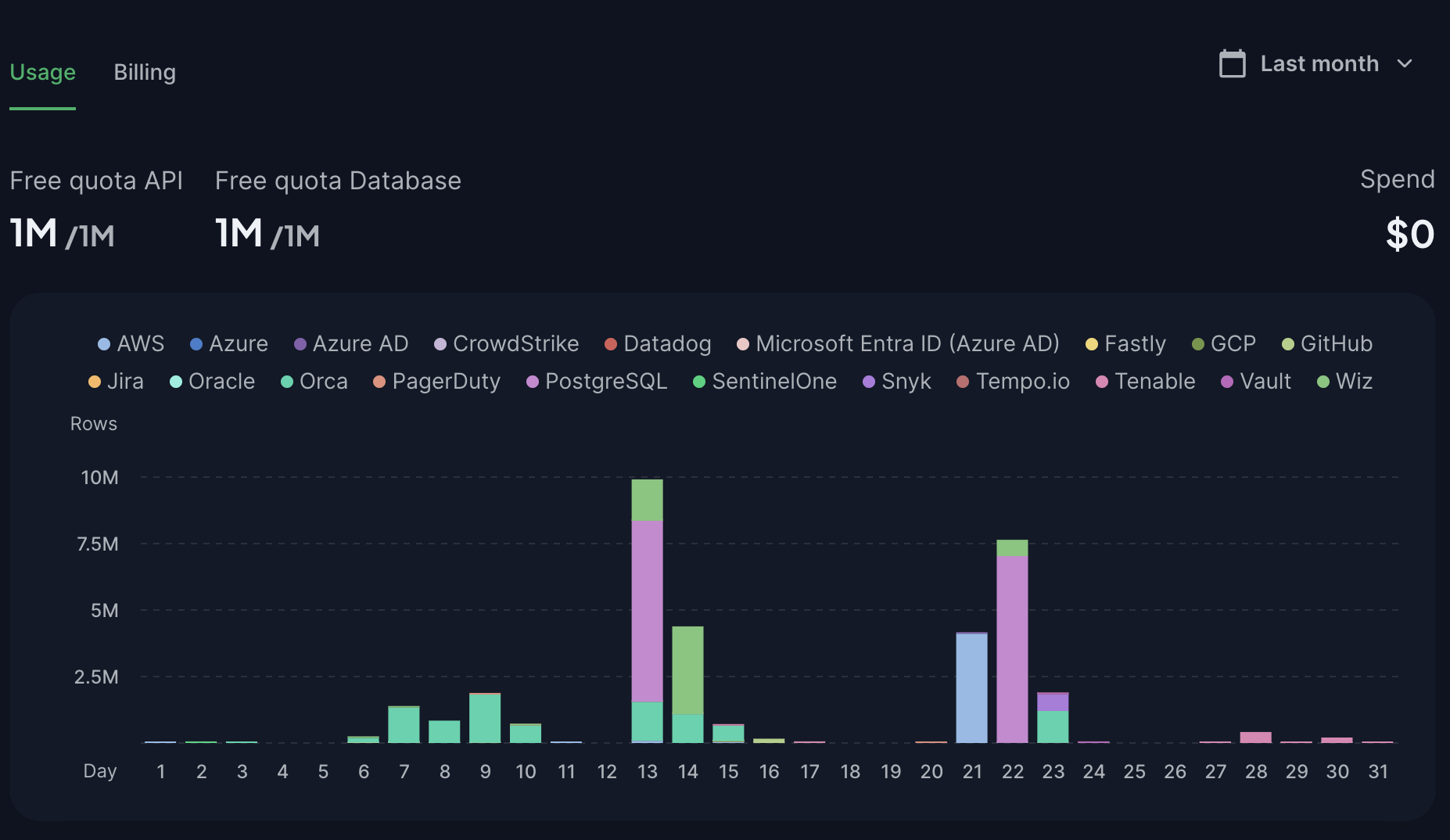The image size is (1450, 840).
Task: Toggle Microsoft Entra ID (Azure AD) legend entry
Action: pyautogui.click(x=899, y=343)
